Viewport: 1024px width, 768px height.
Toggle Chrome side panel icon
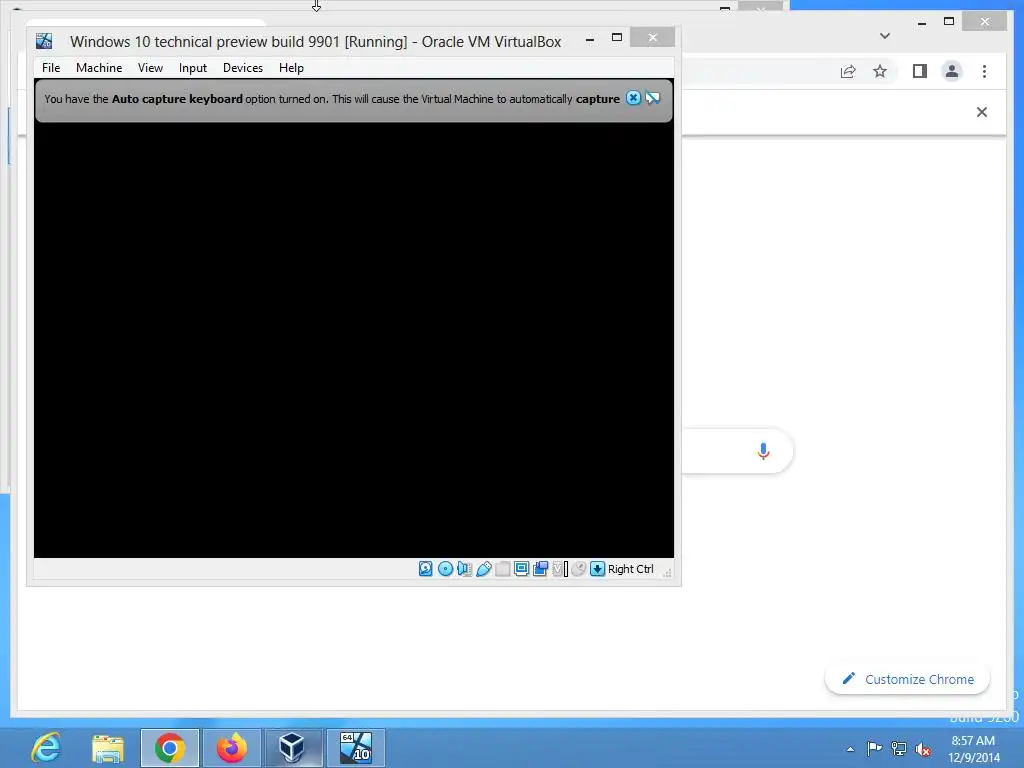(x=920, y=71)
